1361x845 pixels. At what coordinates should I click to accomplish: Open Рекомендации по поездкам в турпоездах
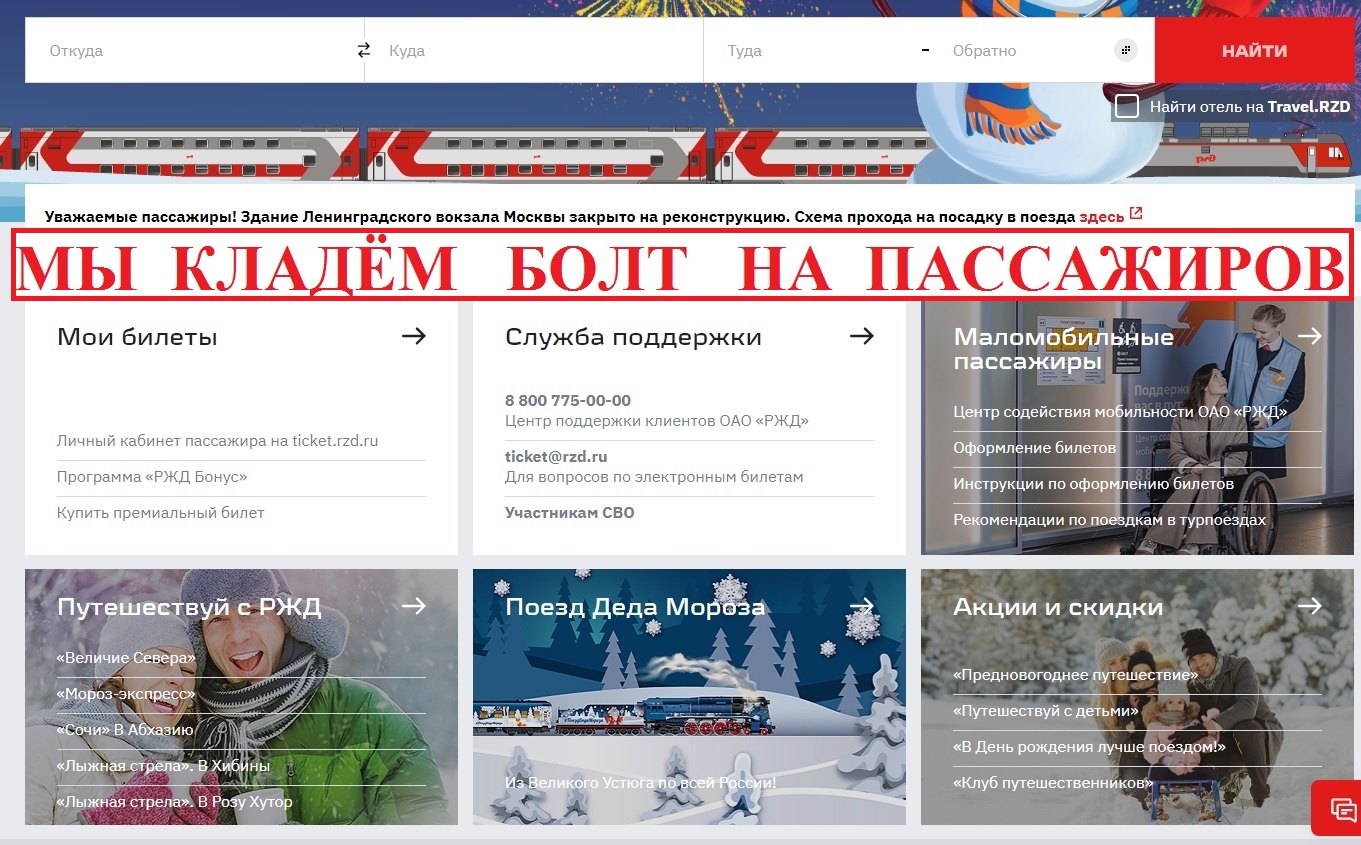click(x=1110, y=520)
